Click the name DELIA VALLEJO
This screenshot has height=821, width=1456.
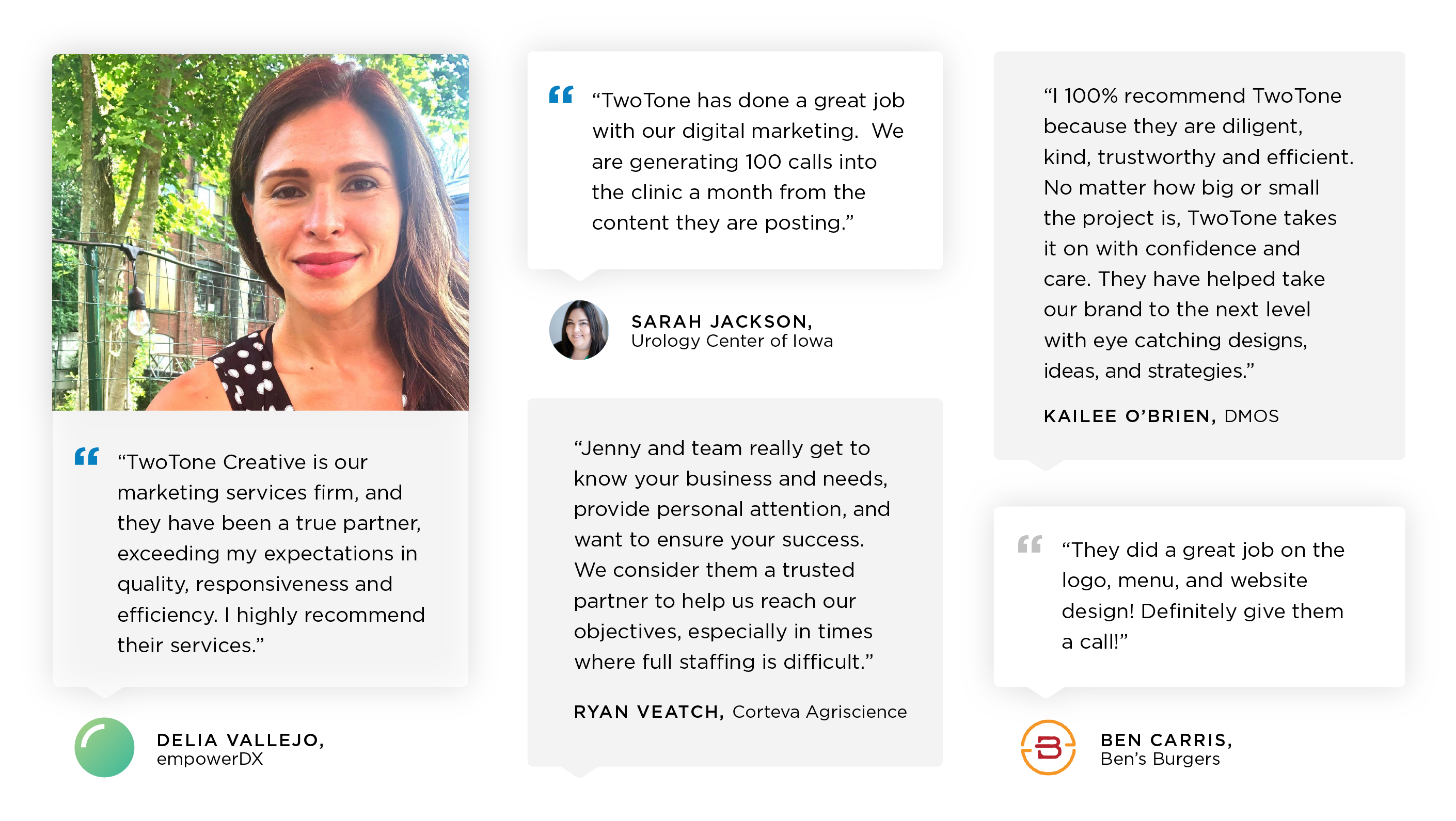pos(241,739)
